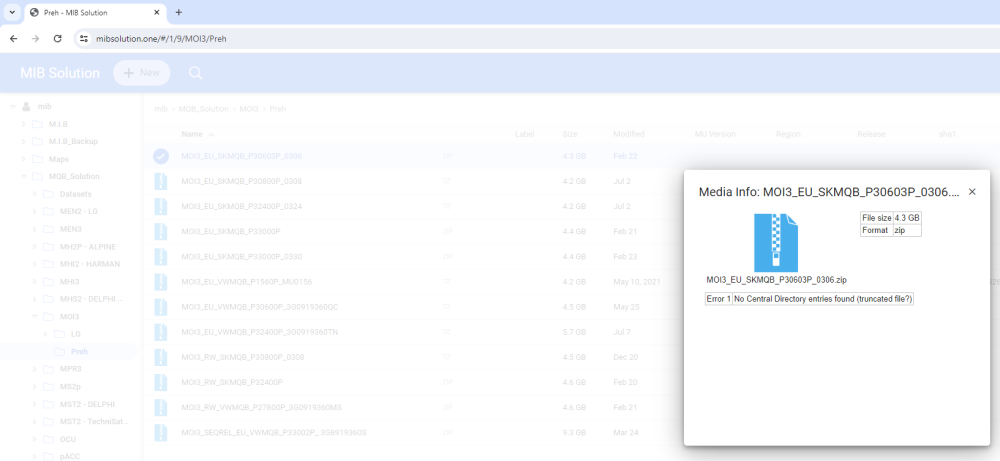Image resolution: width=1000 pixels, height=461 pixels.
Task: Click the 4.3 GB file size cell in dialog
Action: tap(907, 218)
